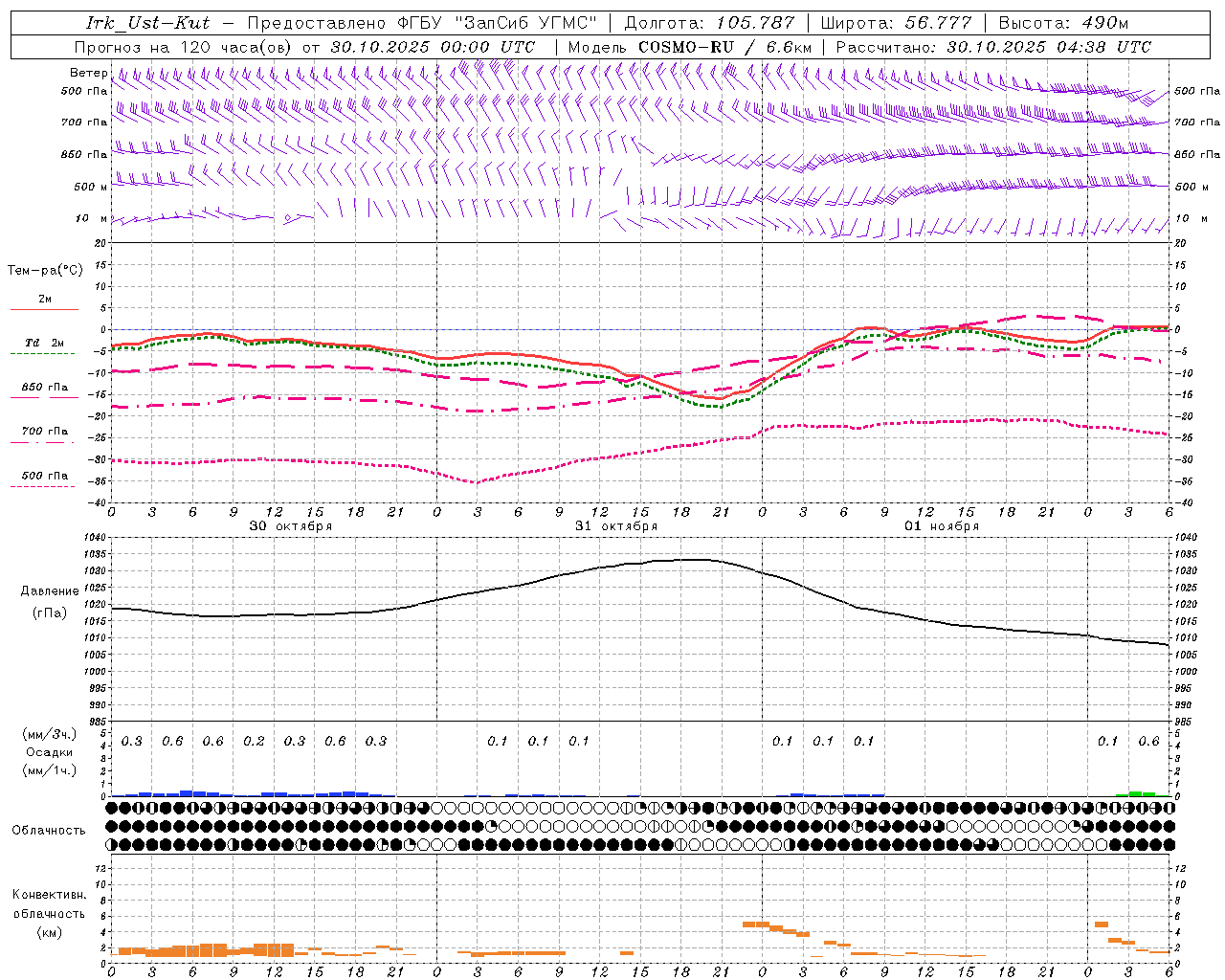Click the 'Облачность' cloudiness label

coord(49,831)
